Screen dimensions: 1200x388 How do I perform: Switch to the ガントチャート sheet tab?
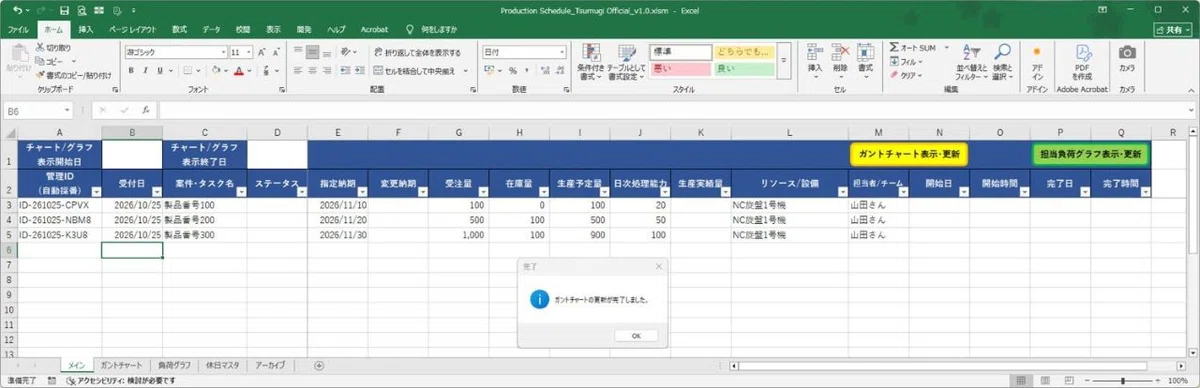(121, 365)
